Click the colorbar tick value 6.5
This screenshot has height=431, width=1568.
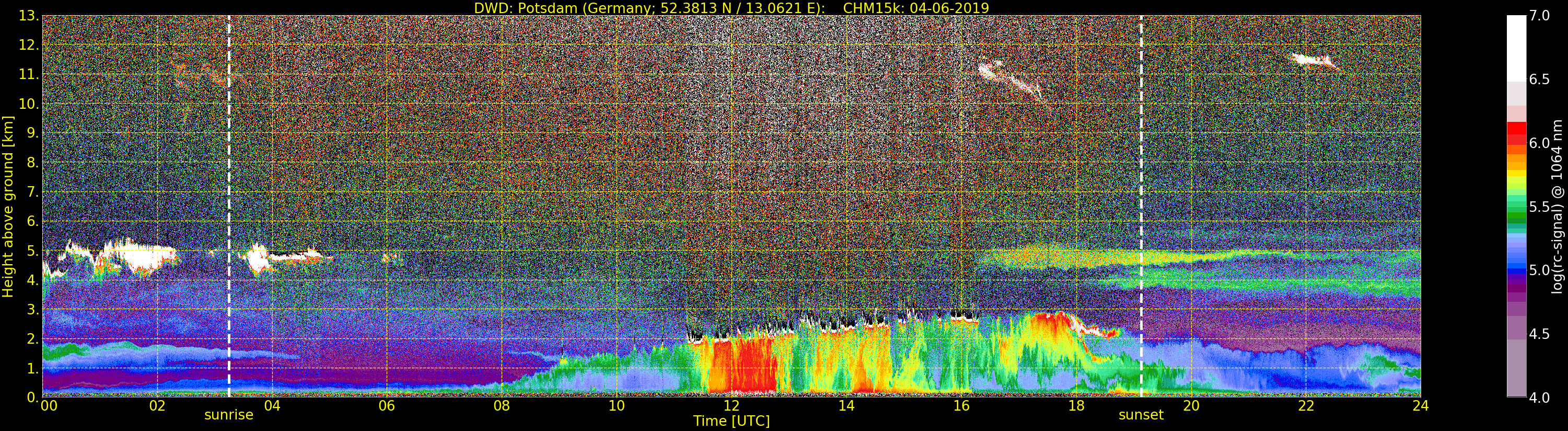pos(1539,80)
